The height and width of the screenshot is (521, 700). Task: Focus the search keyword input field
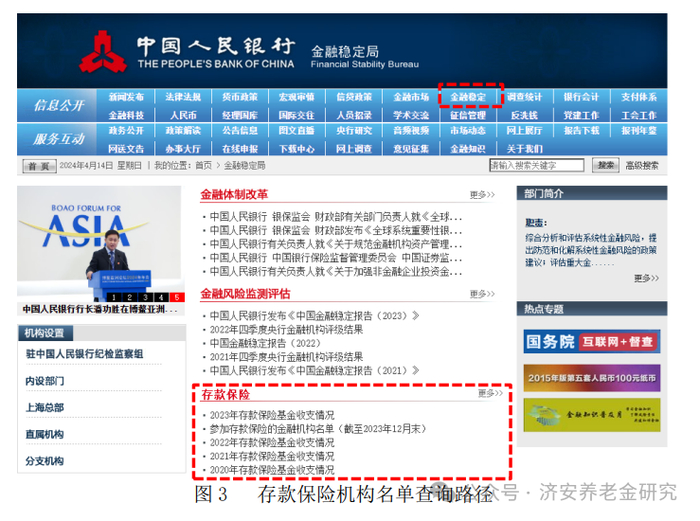coord(537,165)
